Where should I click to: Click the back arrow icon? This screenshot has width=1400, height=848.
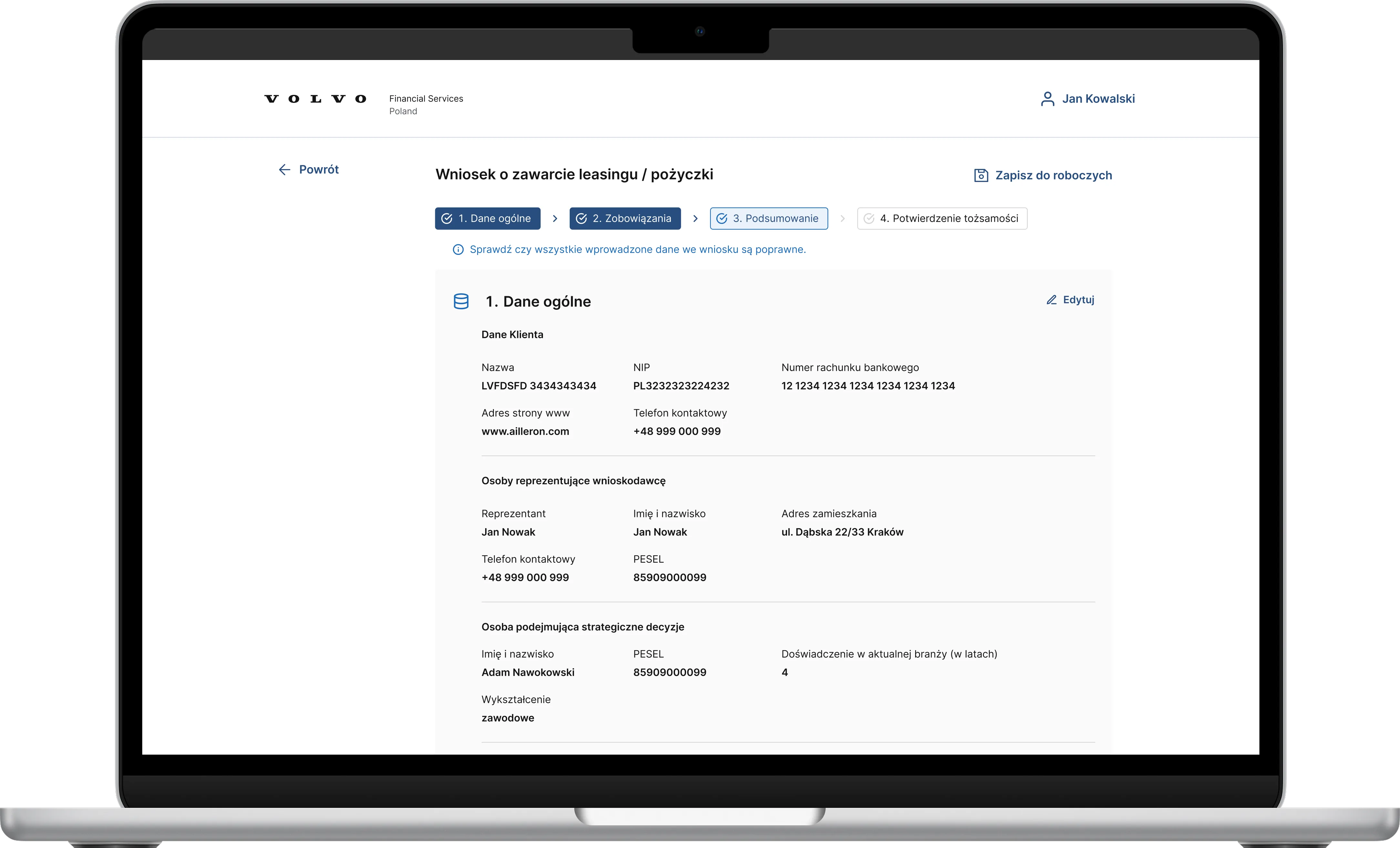click(x=285, y=169)
